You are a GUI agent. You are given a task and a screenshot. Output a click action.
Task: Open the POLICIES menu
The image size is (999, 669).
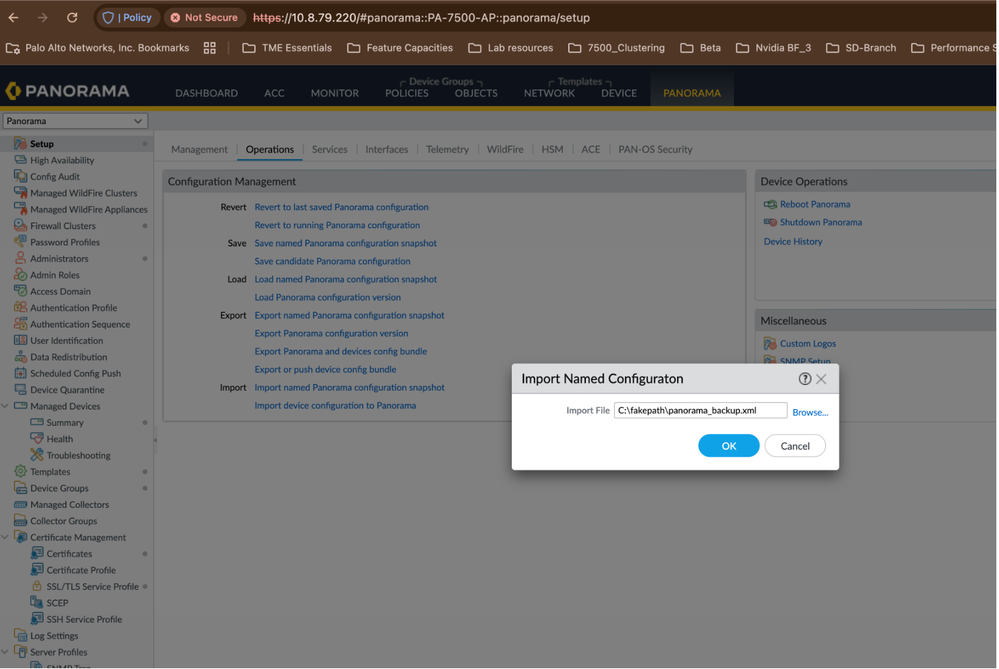(406, 93)
